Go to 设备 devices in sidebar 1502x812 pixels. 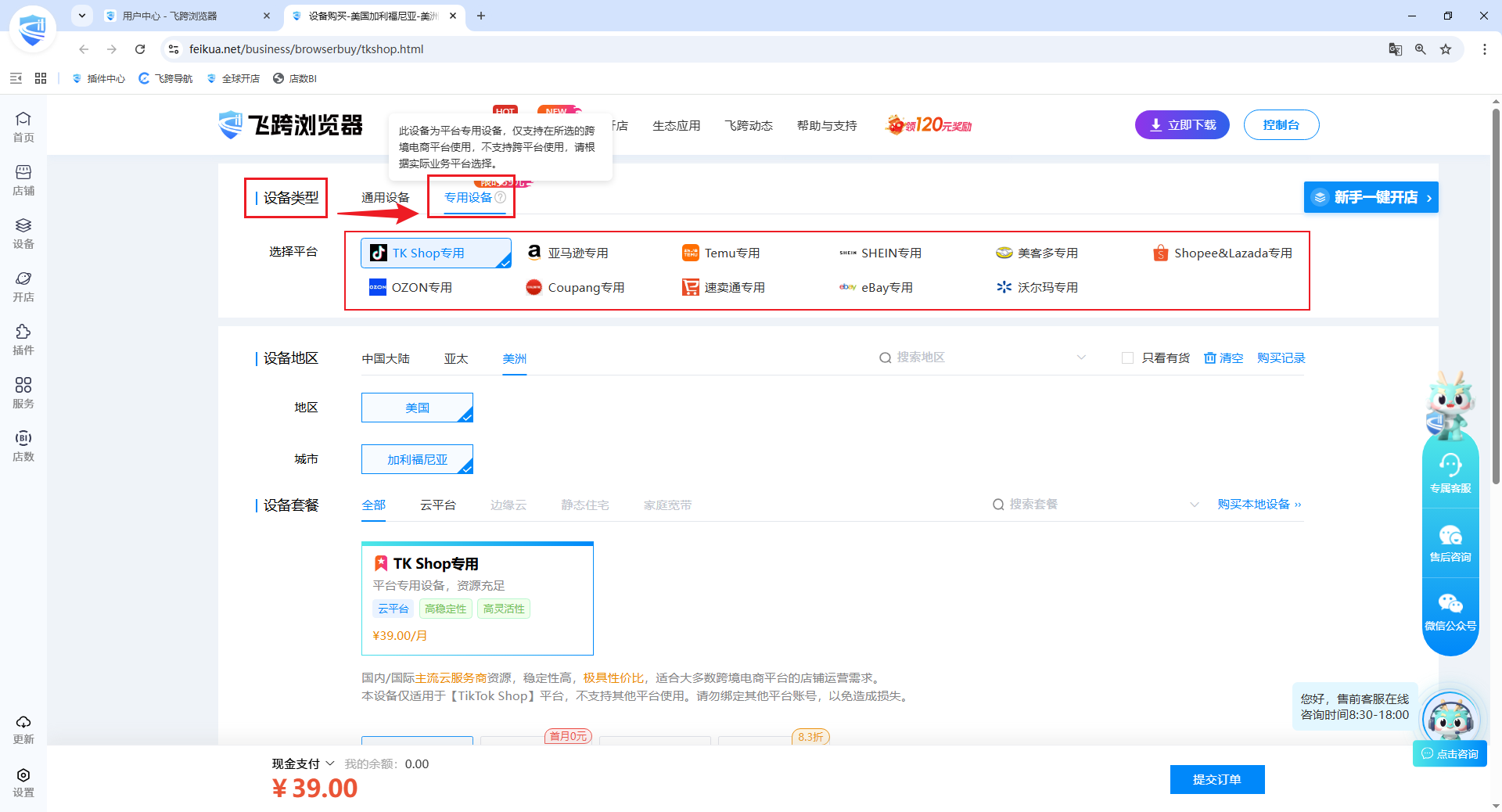pos(23,233)
